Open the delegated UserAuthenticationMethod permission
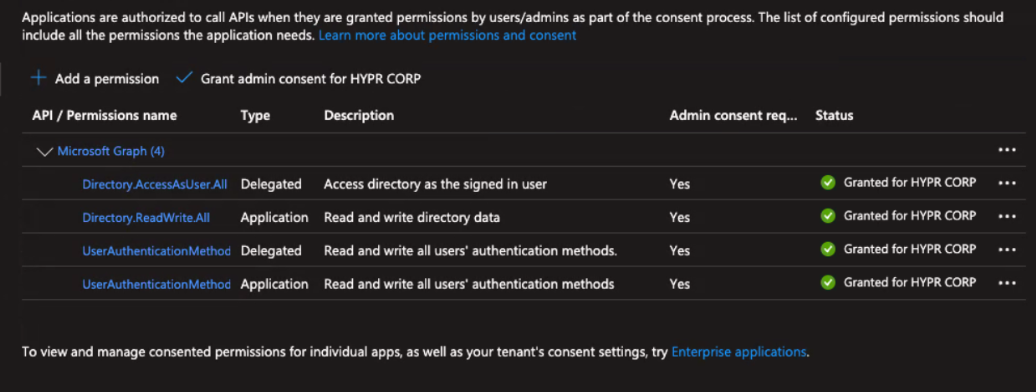Screen dimensions: 1036x392 157,251
